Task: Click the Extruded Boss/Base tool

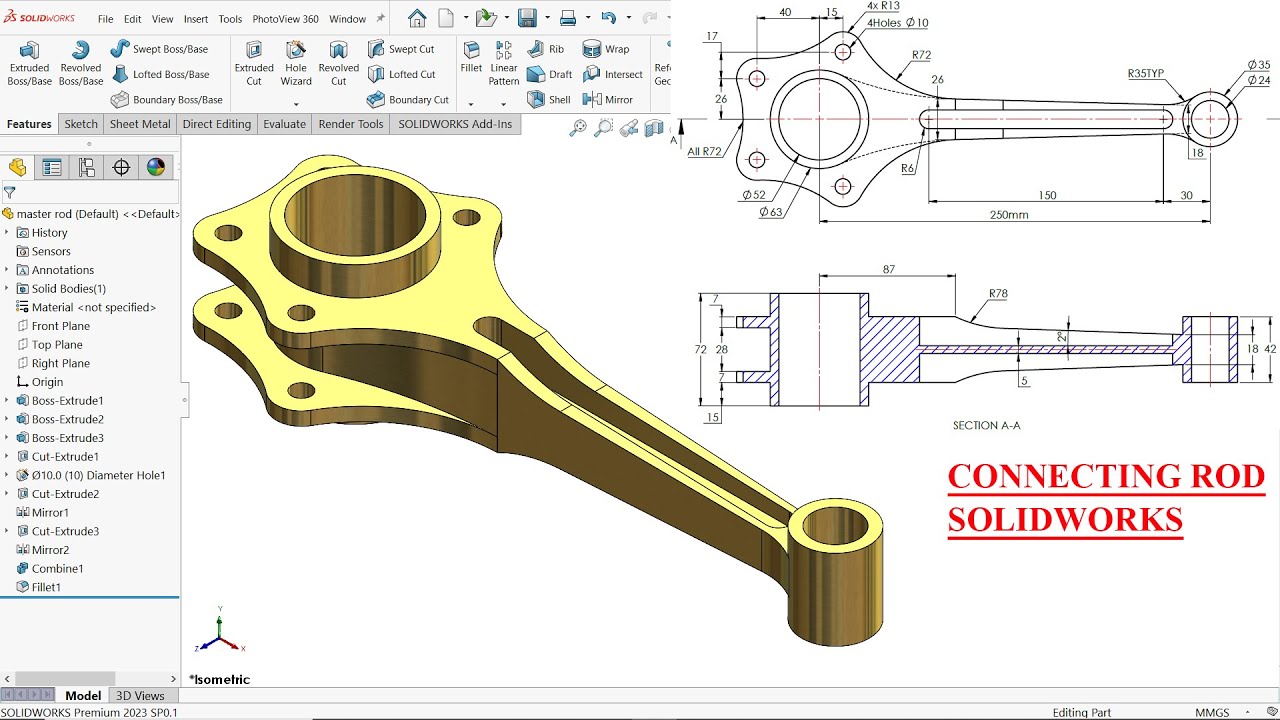Action: pyautogui.click(x=29, y=63)
